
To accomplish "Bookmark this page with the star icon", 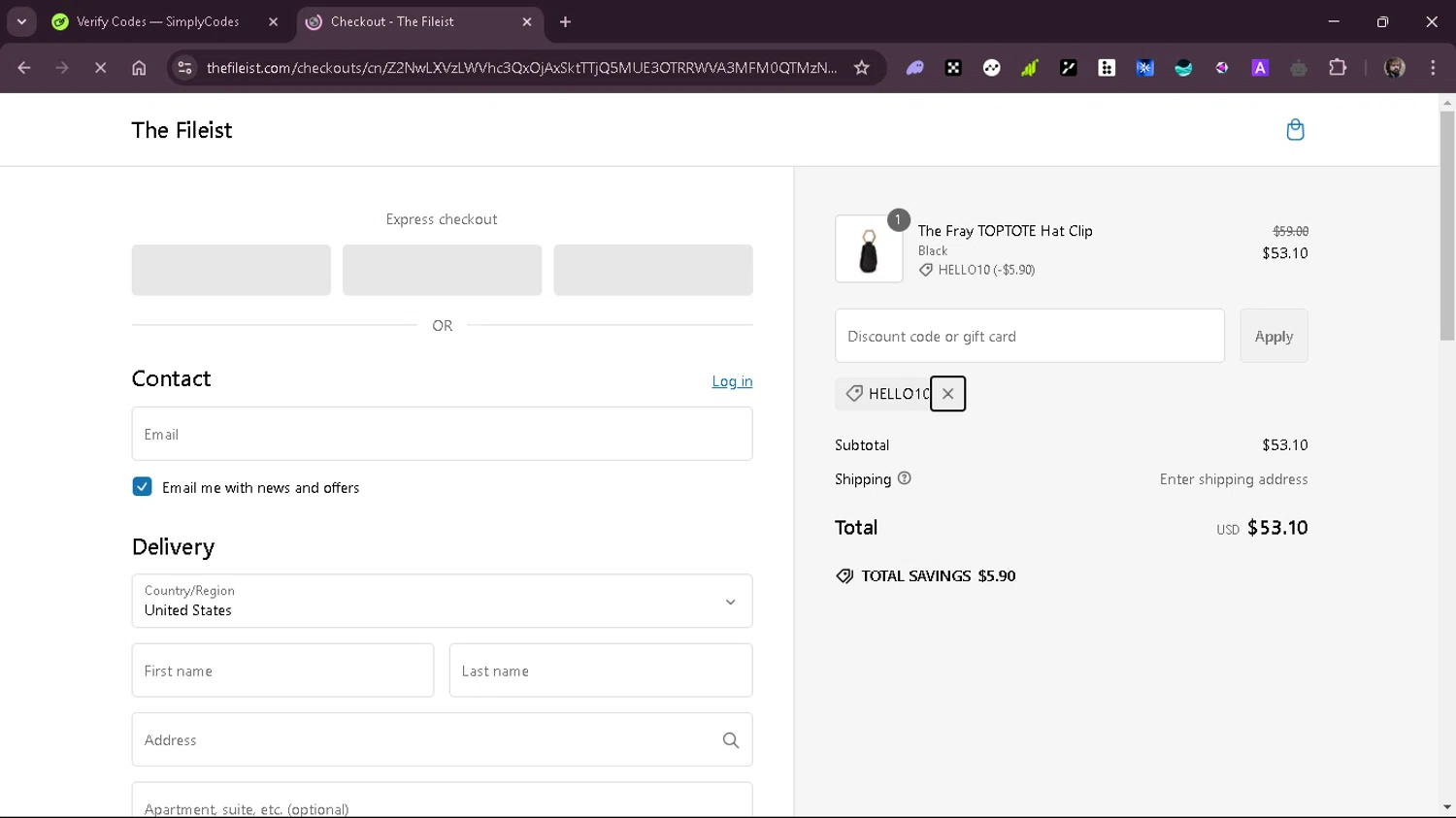I will pyautogui.click(x=861, y=68).
